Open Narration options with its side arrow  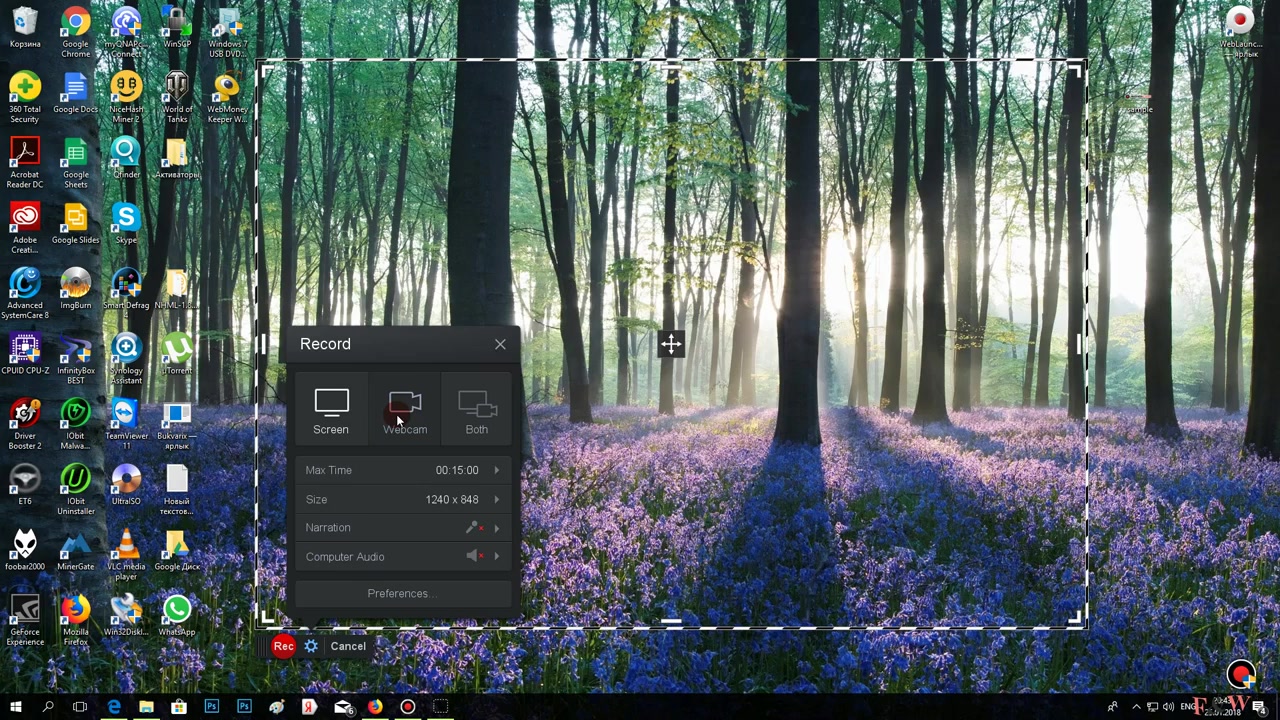pyautogui.click(x=497, y=527)
